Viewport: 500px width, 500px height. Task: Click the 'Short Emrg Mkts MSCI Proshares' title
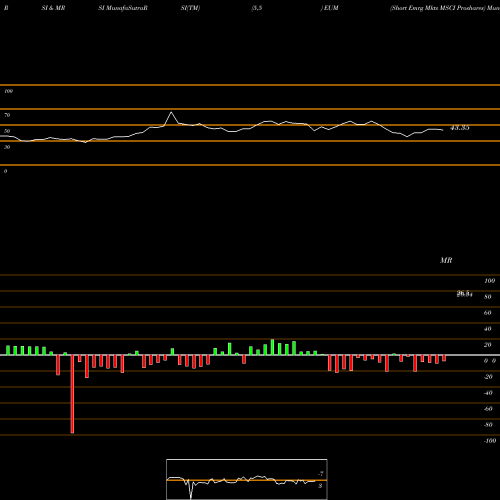438,8
